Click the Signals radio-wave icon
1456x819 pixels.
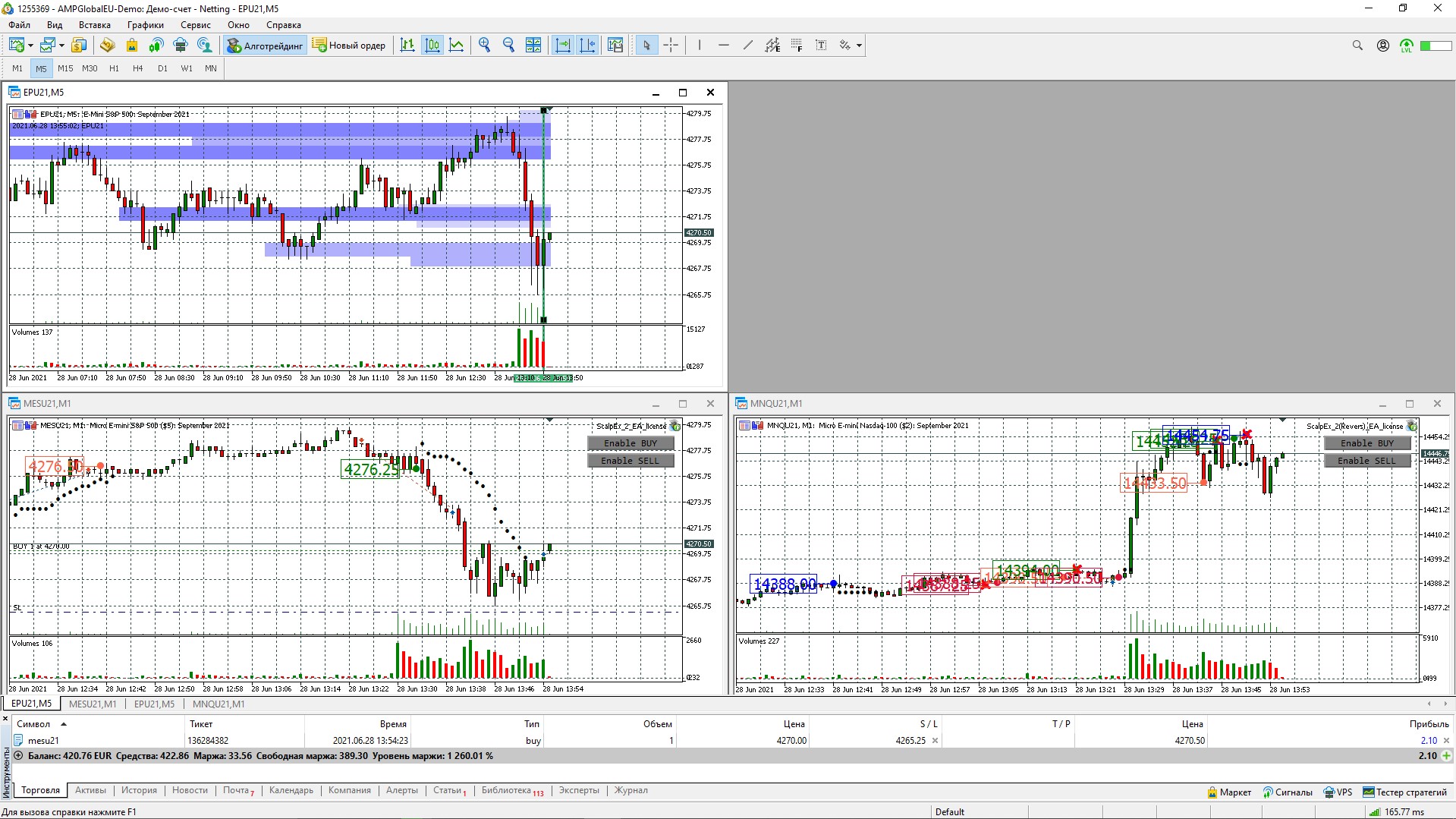[156, 46]
